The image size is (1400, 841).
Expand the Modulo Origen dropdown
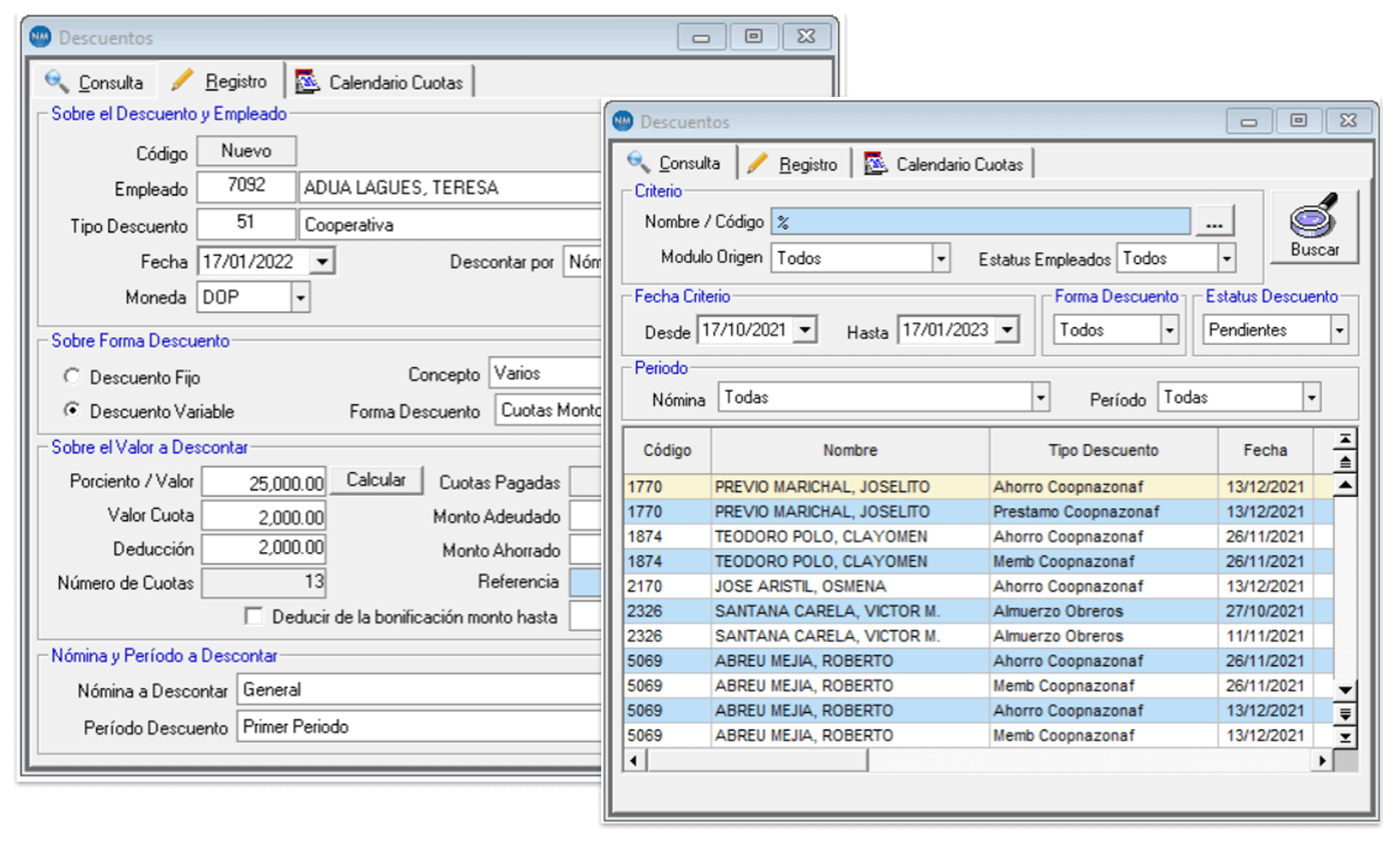click(x=941, y=258)
